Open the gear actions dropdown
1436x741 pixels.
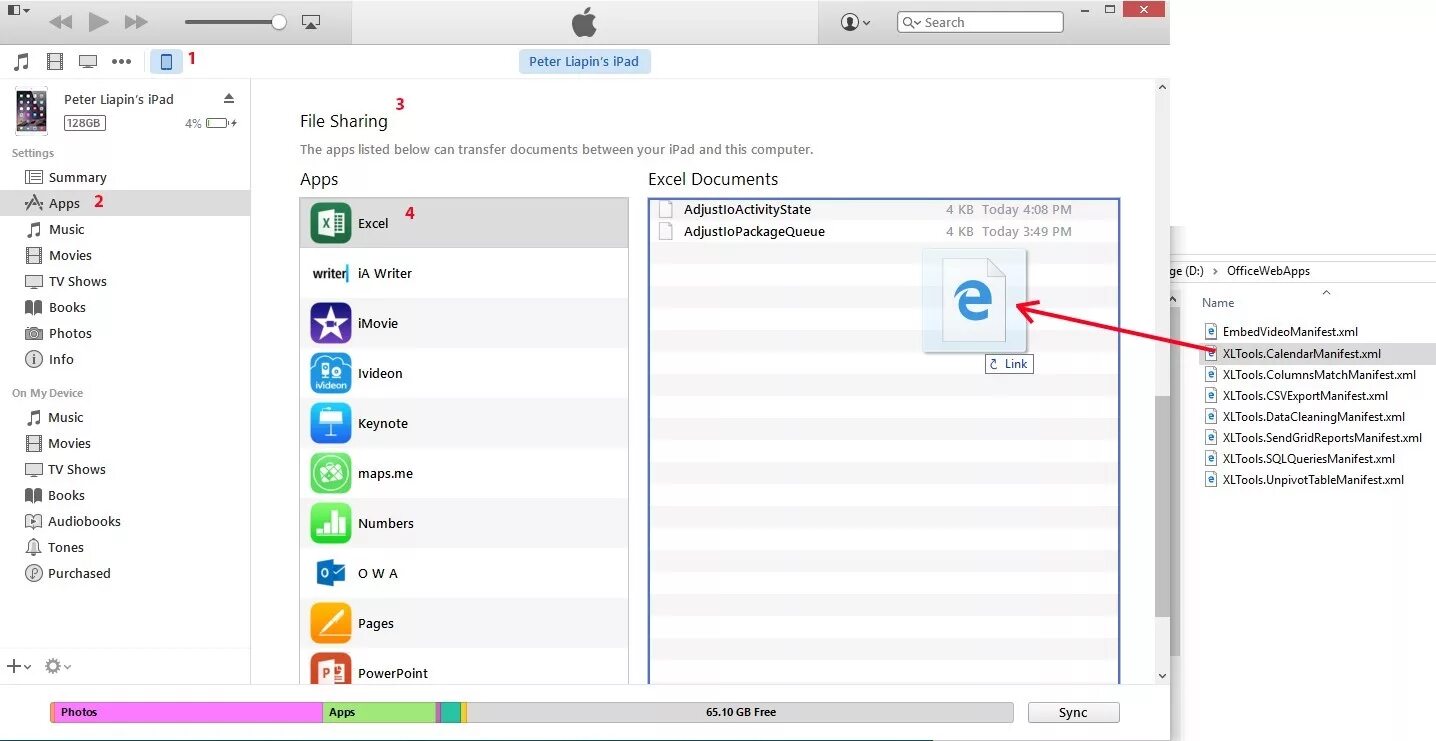(58, 666)
